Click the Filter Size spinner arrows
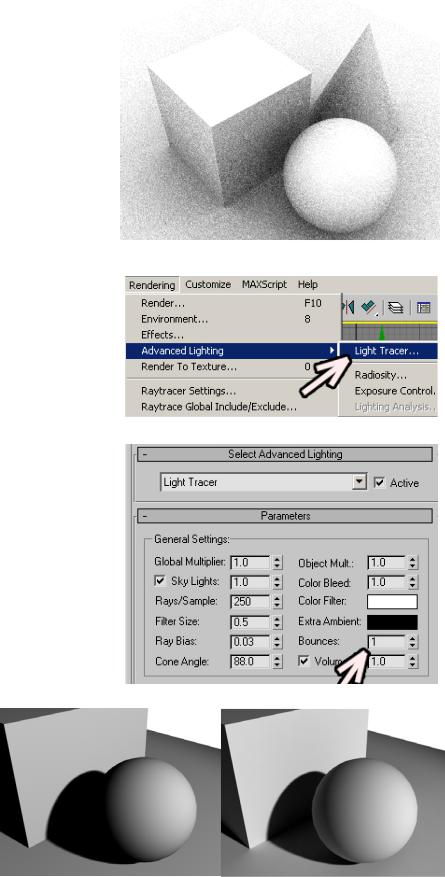 (277, 621)
